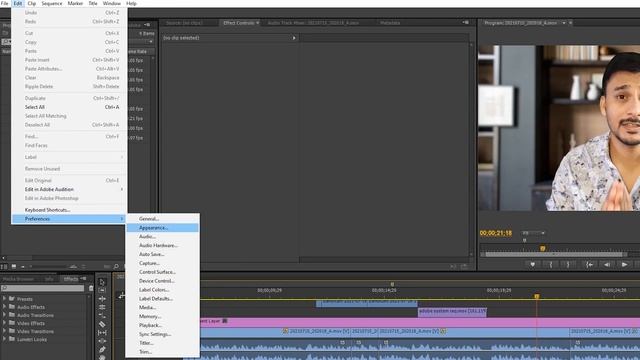Click the list view icon in Project panel footer
Image resolution: width=640 pixels, height=360 pixels.
coord(4,267)
